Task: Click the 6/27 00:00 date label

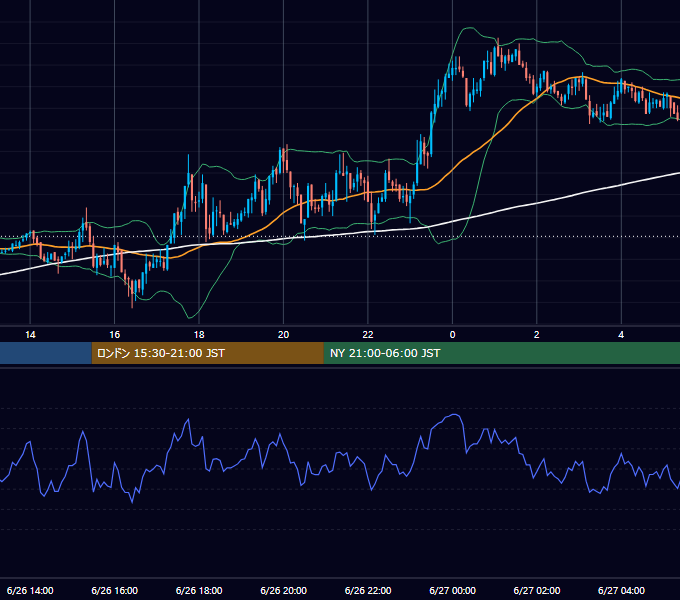Action: click(452, 590)
